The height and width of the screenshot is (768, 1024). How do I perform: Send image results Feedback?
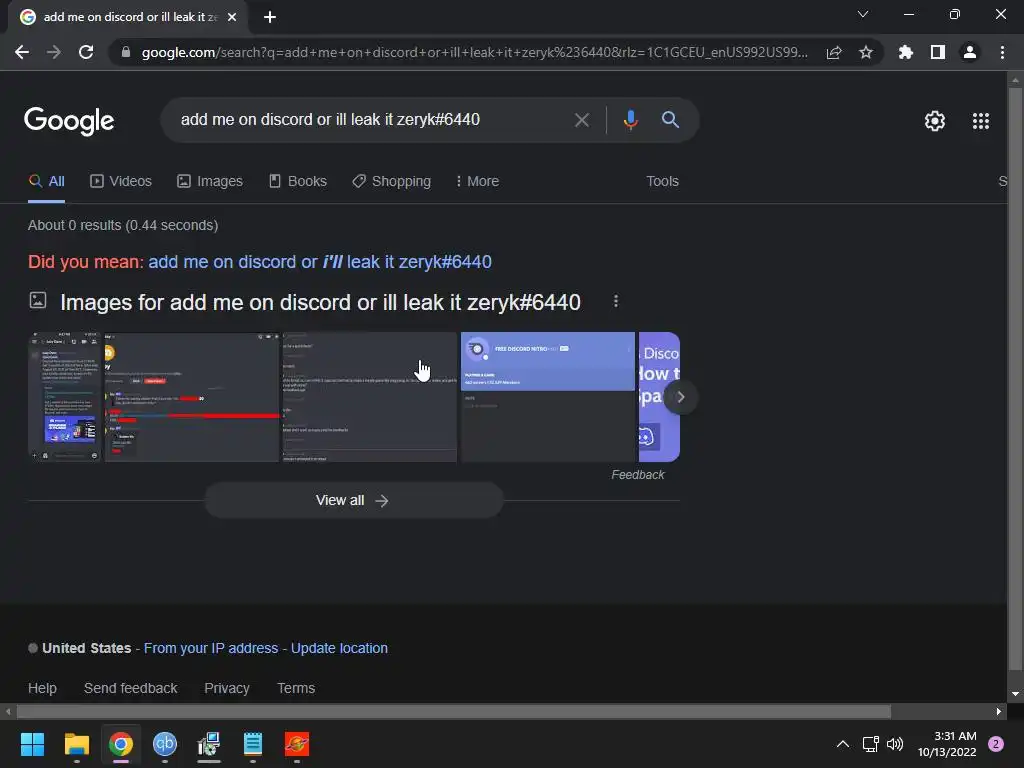(637, 475)
